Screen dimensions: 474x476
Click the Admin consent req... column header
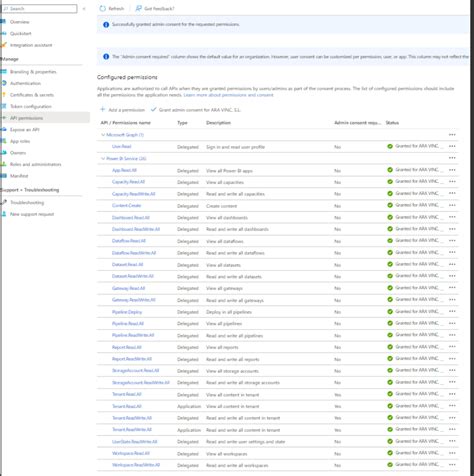tap(357, 123)
